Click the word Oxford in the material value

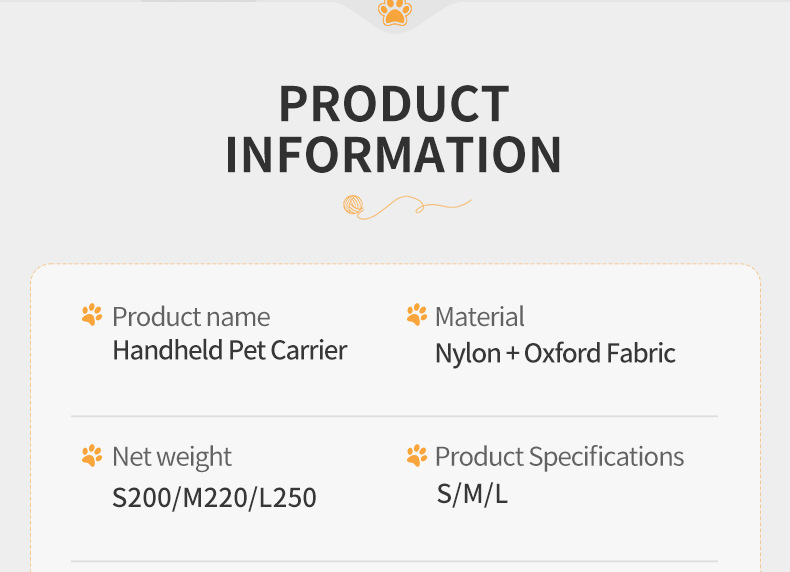[560, 353]
